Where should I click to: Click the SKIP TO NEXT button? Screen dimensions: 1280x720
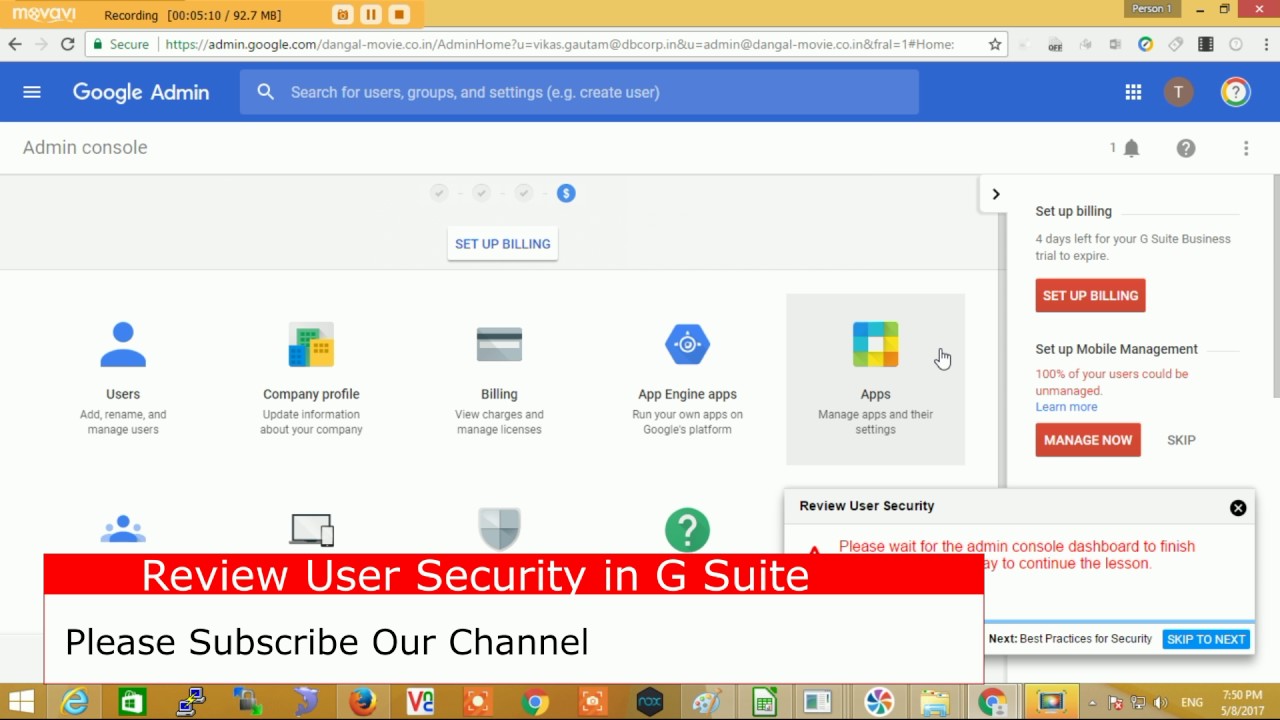point(1206,639)
